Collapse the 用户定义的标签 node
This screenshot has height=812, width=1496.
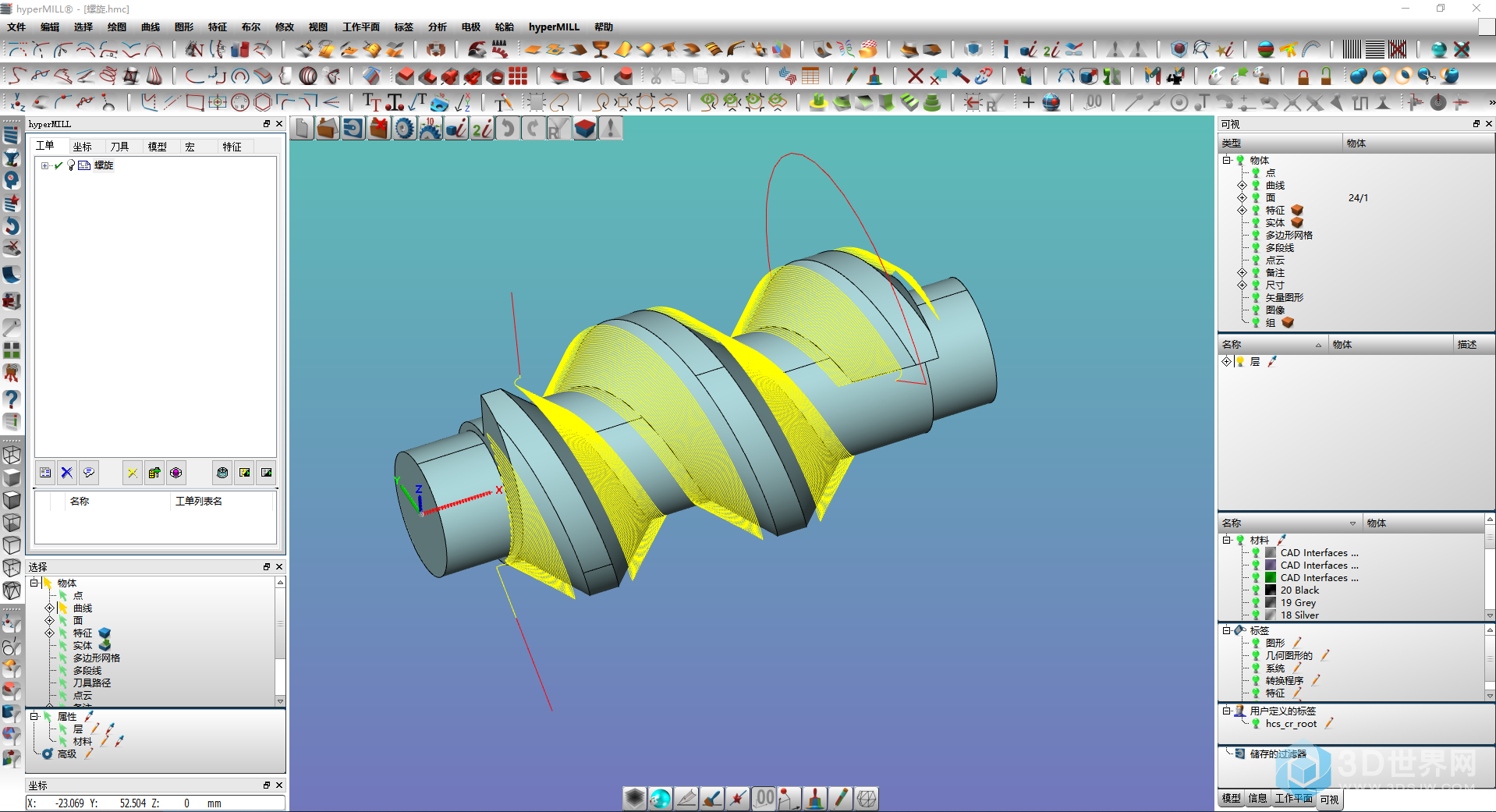click(x=1227, y=711)
